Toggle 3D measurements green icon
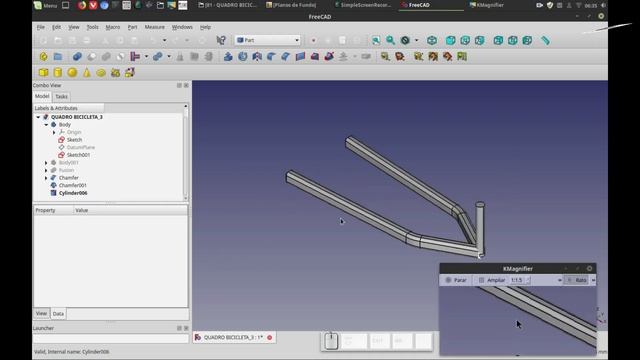 462,56
